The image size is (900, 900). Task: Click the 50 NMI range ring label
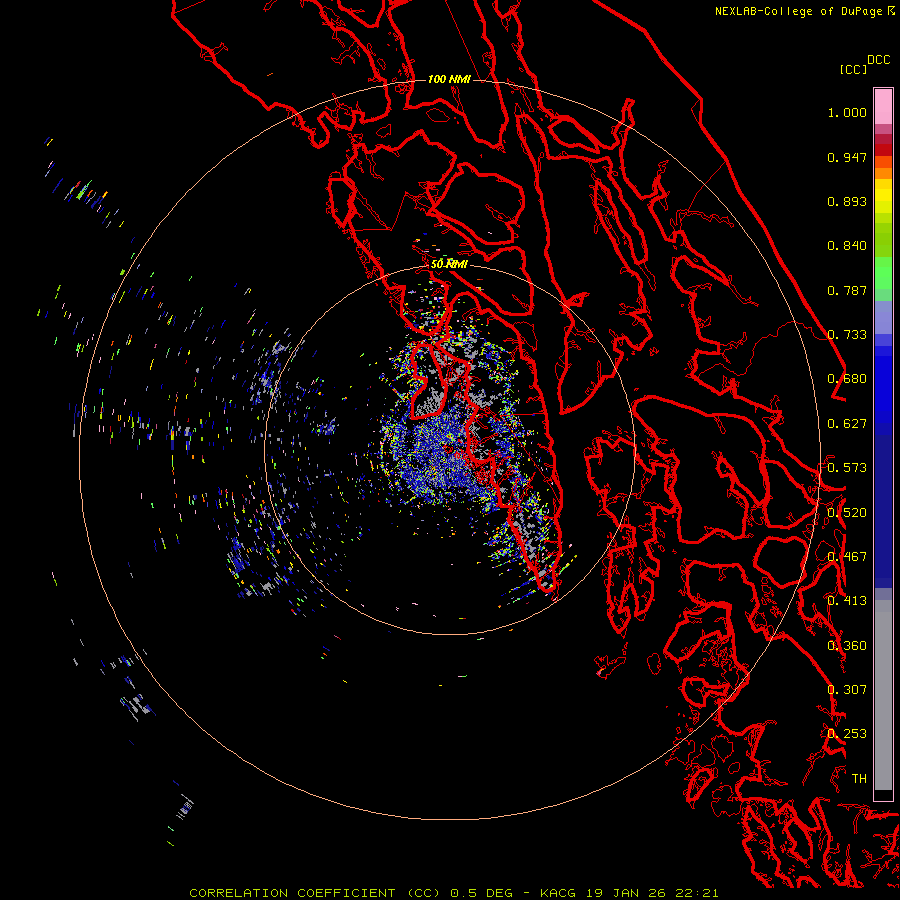(x=449, y=264)
